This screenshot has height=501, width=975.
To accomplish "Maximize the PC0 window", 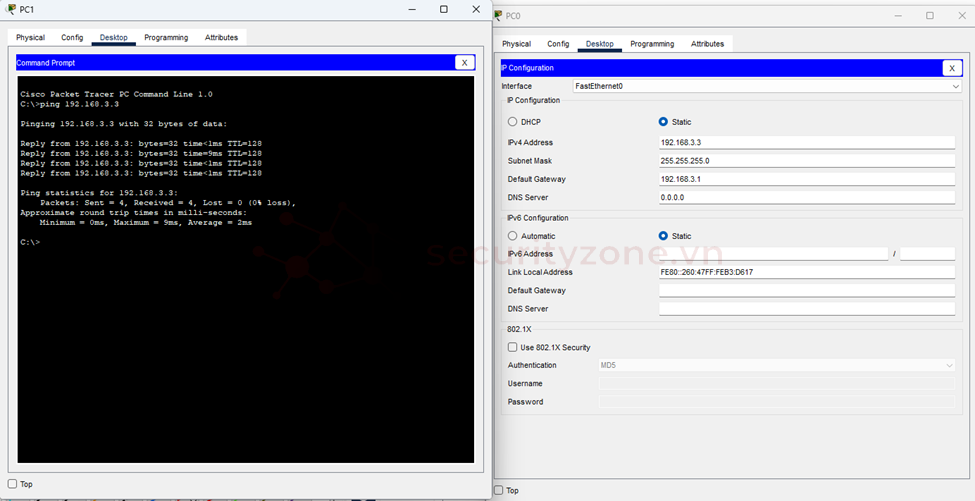I will tap(930, 16).
